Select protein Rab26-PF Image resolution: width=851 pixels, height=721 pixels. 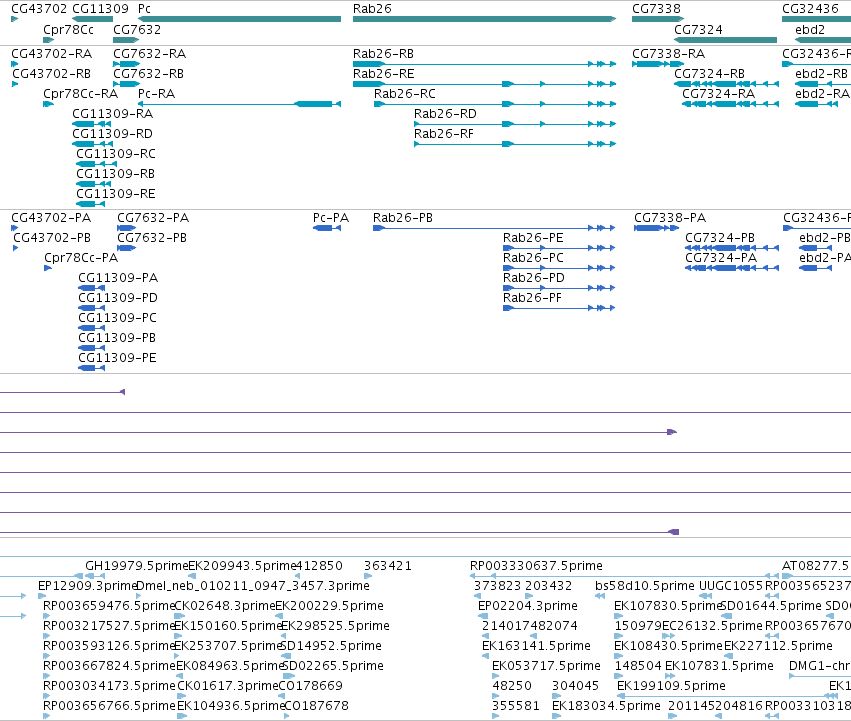(x=559, y=308)
